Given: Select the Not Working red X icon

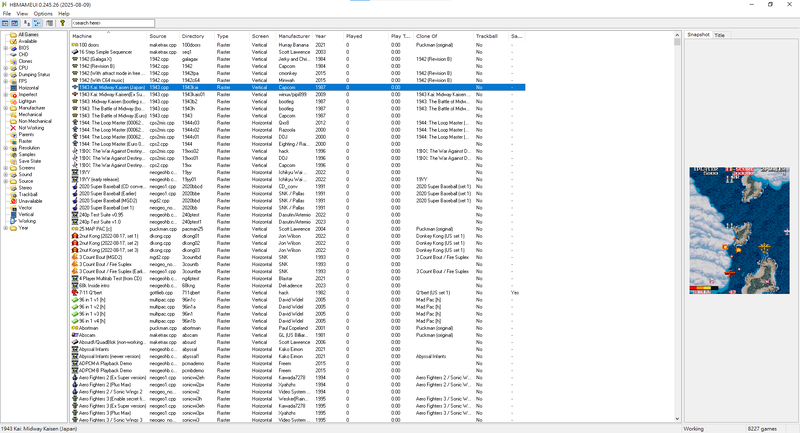Looking at the screenshot, I should click(13, 128).
